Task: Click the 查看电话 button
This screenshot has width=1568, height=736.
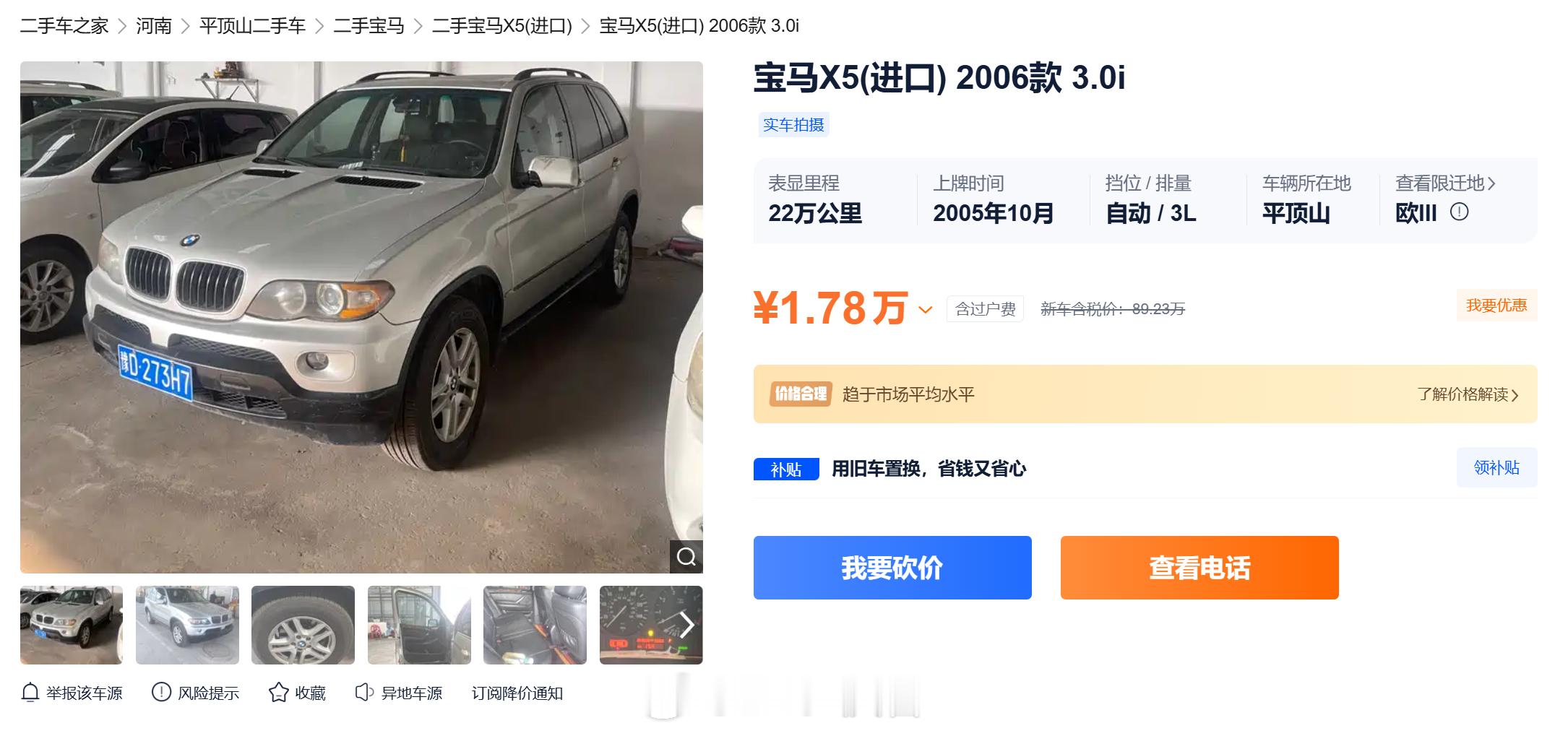Action: (1199, 568)
